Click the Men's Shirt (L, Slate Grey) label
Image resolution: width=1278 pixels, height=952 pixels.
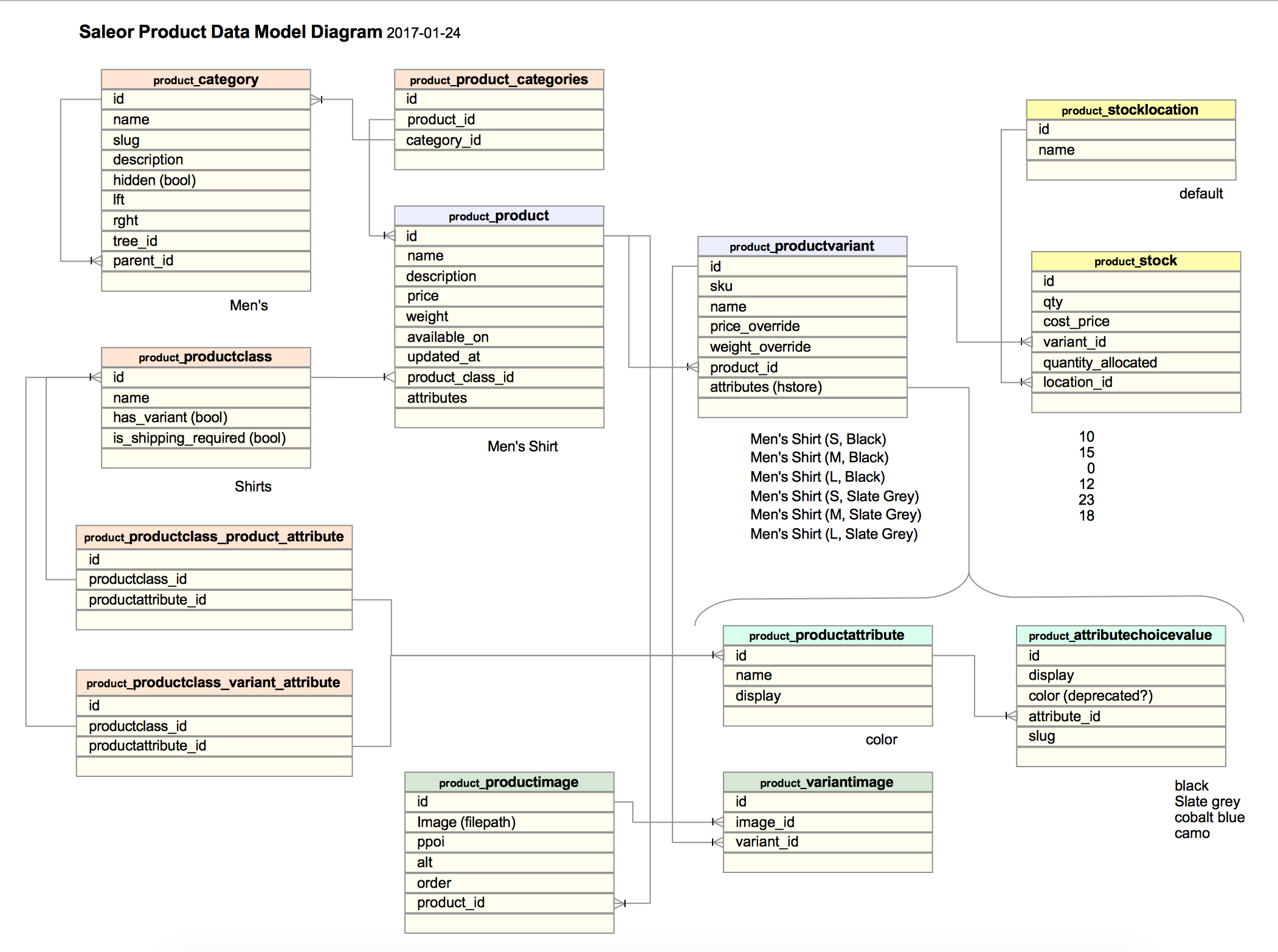(834, 534)
